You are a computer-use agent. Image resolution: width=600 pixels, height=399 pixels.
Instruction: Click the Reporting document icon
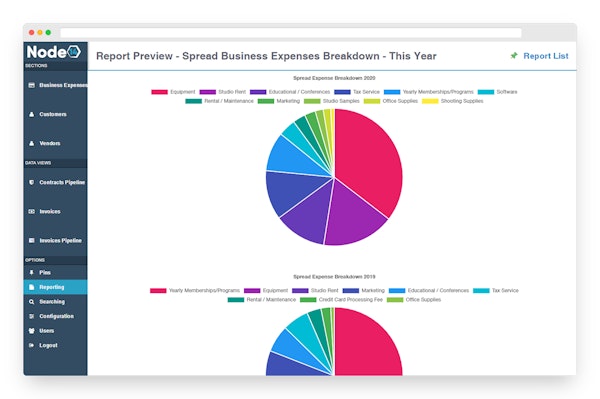[x=32, y=287]
